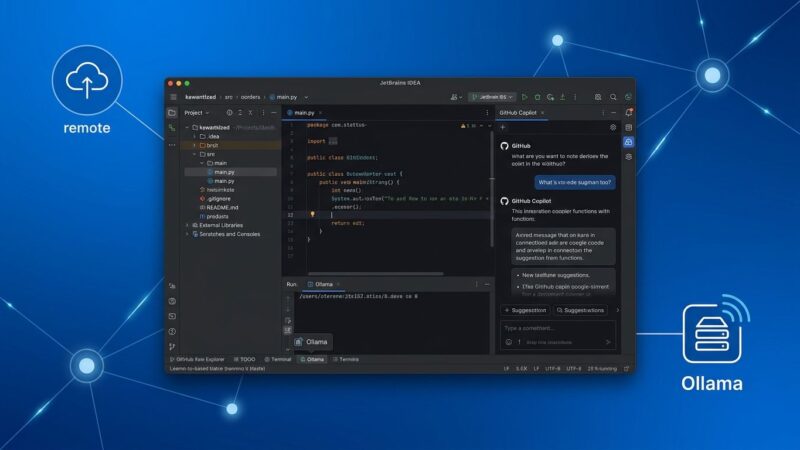Image resolution: width=800 pixels, height=450 pixels.
Task: Select the GitHub Copilot panel tab
Action: [x=518, y=113]
